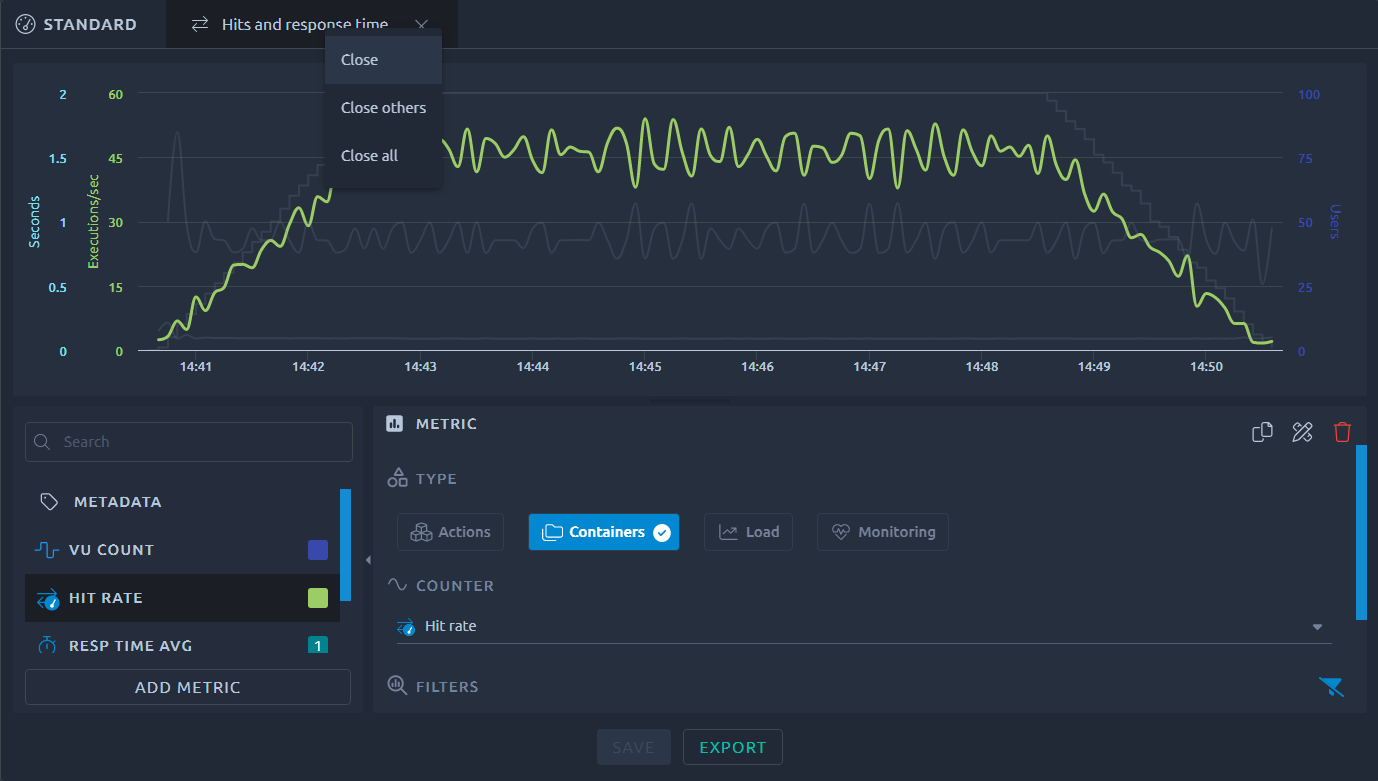
Task: Click the Executions/sec axis label
Action: pyautogui.click(x=94, y=221)
